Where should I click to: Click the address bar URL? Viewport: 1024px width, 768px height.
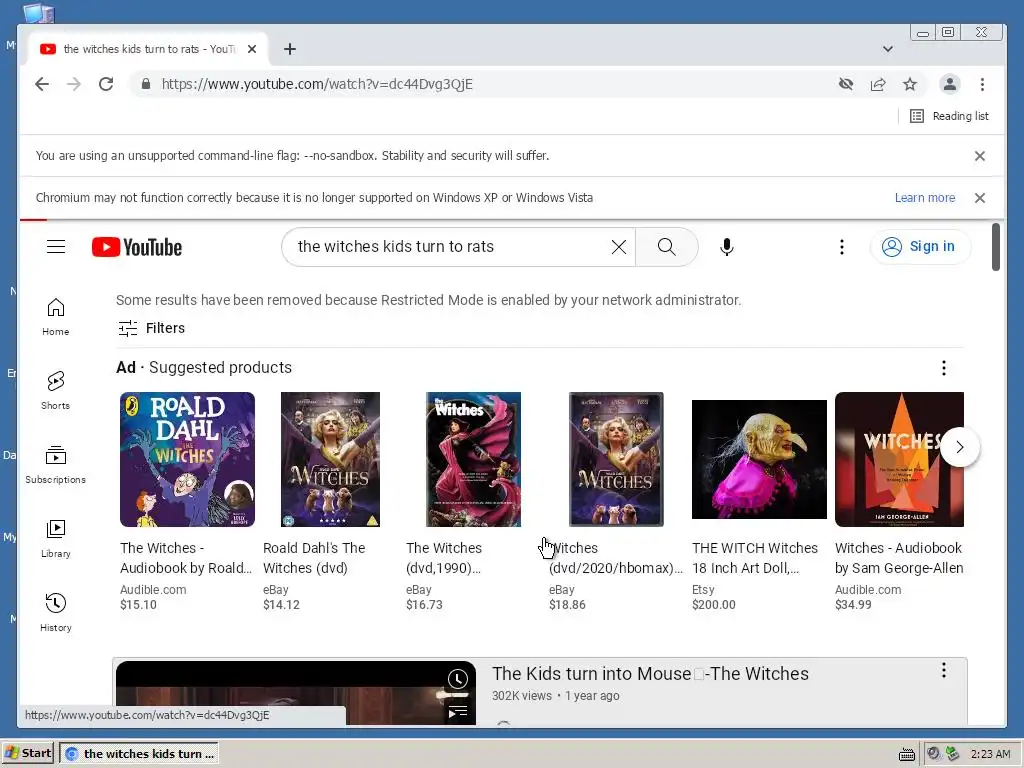tap(317, 84)
